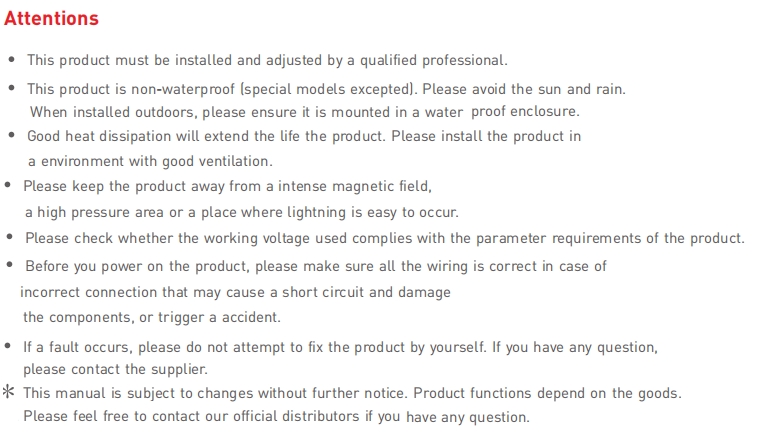Image resolution: width=777 pixels, height=442 pixels.
Task: Click the text 'please contact the supplier'
Action: [x=114, y=370]
